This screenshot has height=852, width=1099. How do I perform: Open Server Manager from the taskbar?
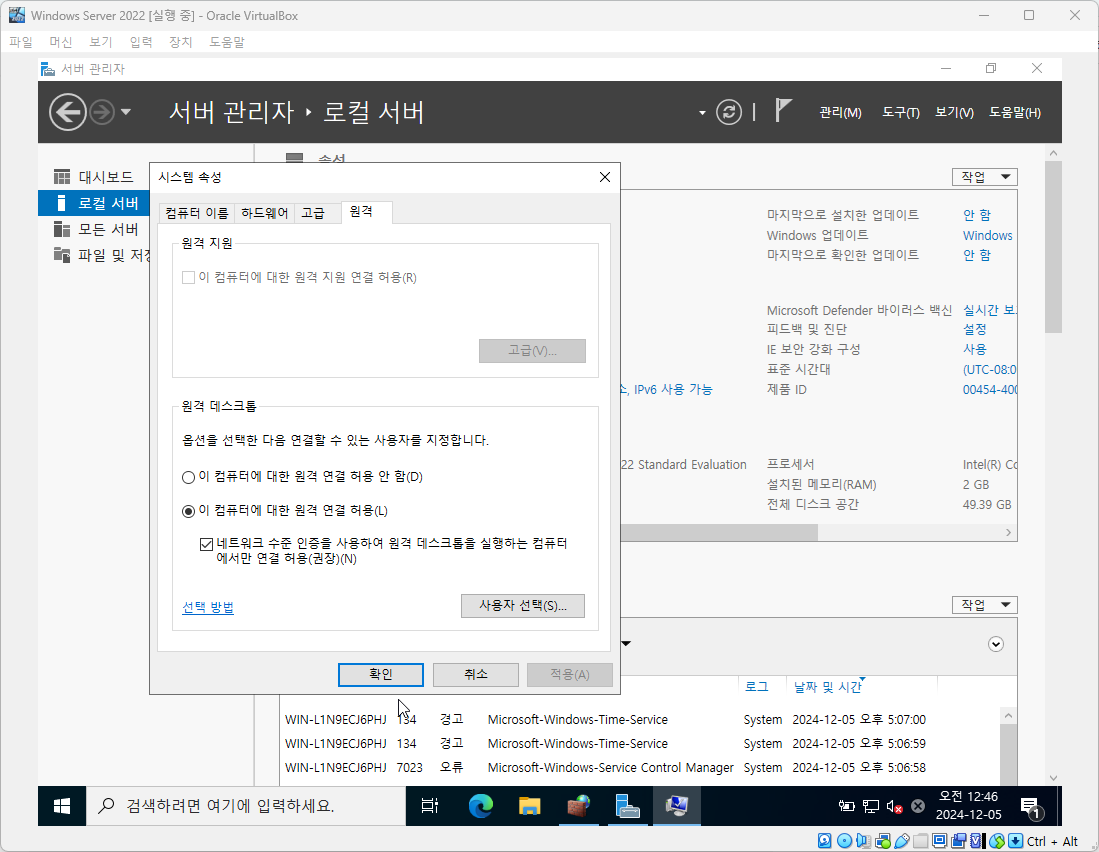click(x=627, y=806)
